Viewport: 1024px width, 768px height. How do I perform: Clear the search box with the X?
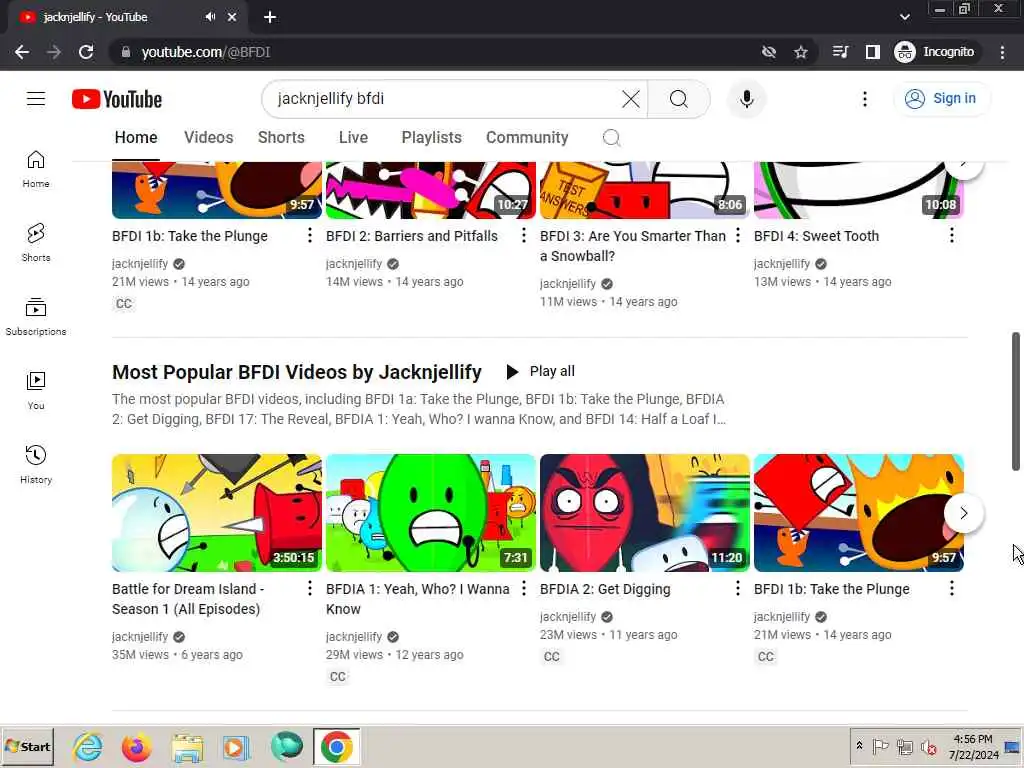pos(630,99)
